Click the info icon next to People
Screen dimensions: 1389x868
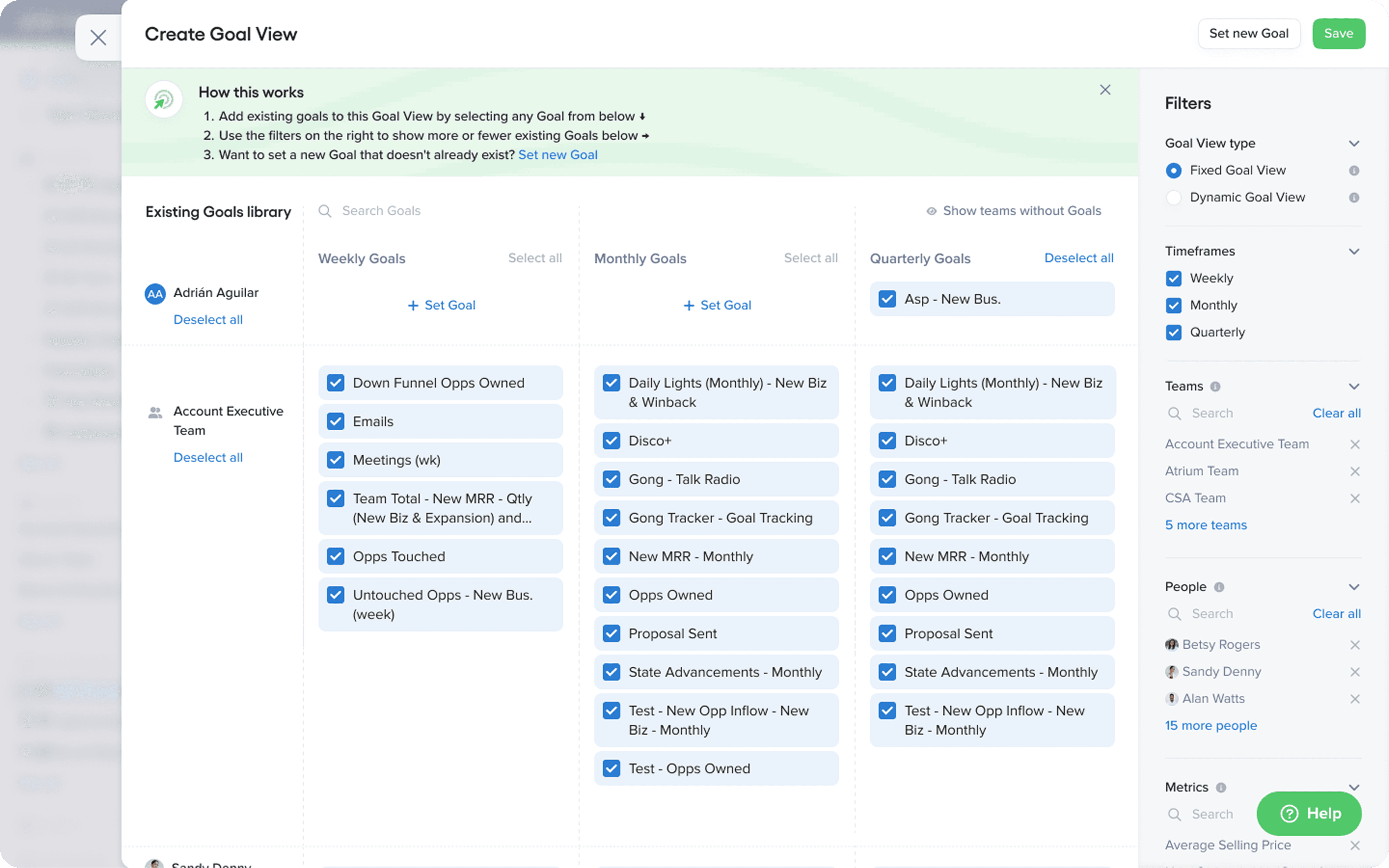point(1218,587)
